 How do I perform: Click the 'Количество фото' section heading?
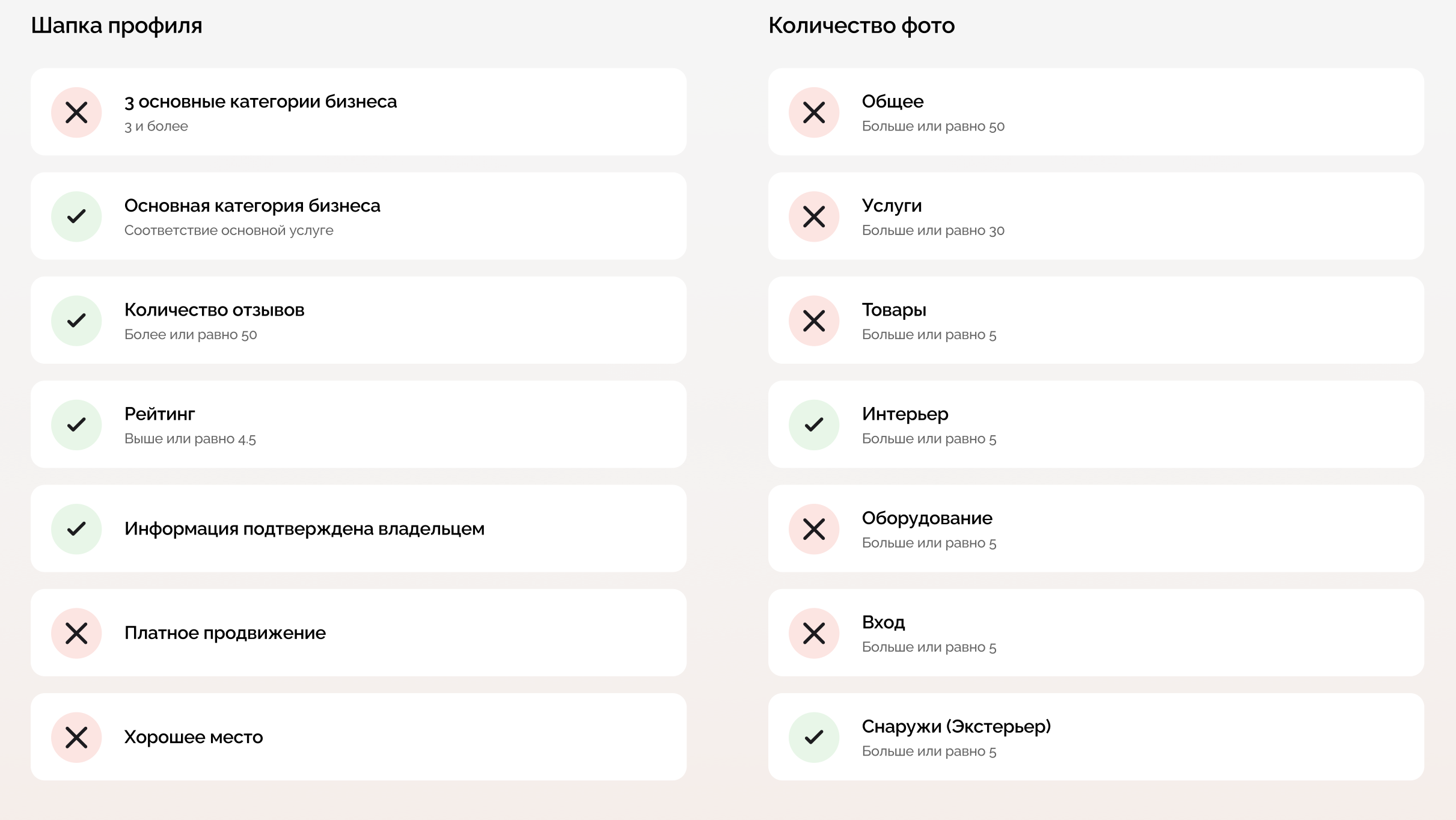[x=861, y=26]
